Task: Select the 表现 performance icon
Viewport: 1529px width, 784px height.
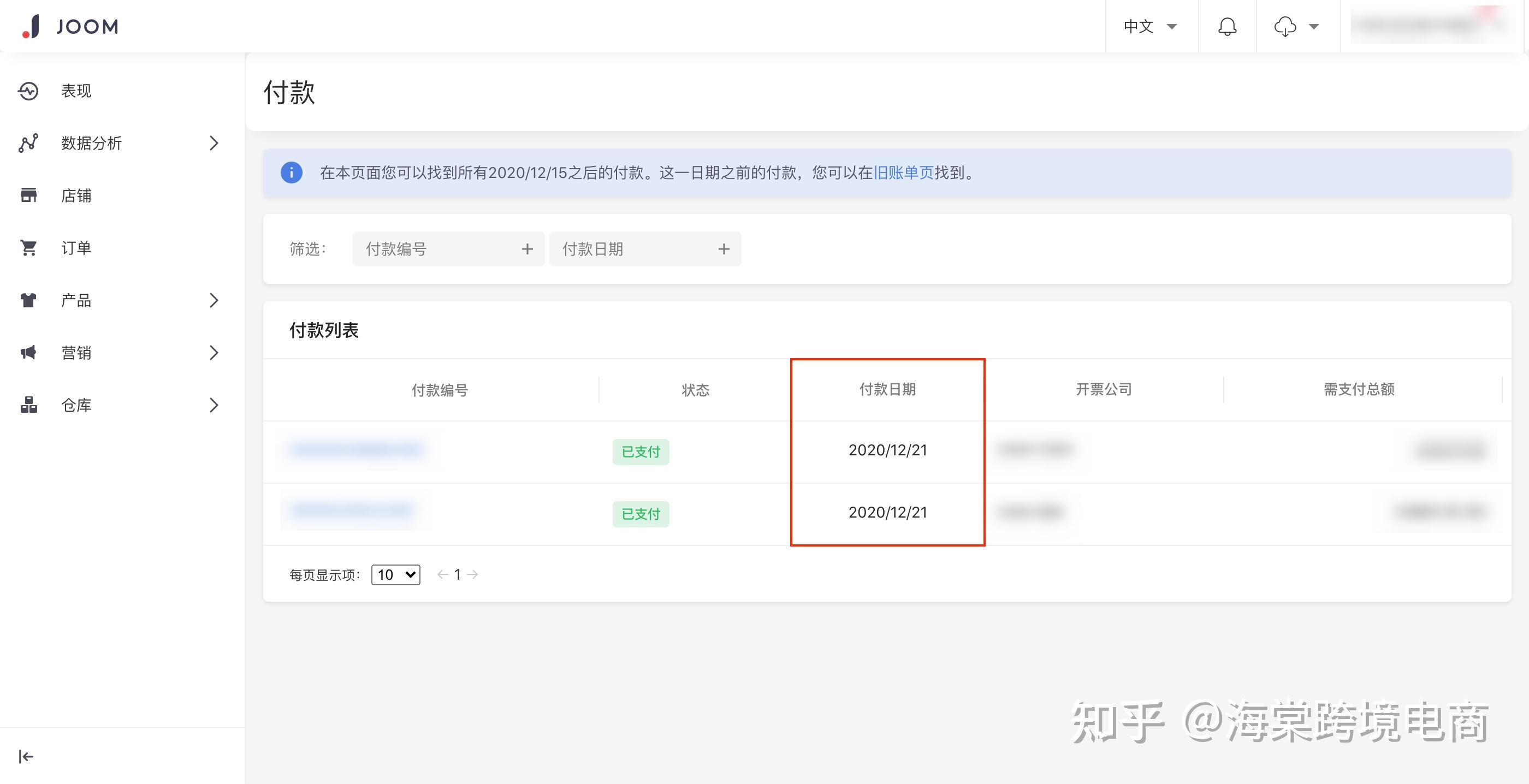Action: point(28,91)
